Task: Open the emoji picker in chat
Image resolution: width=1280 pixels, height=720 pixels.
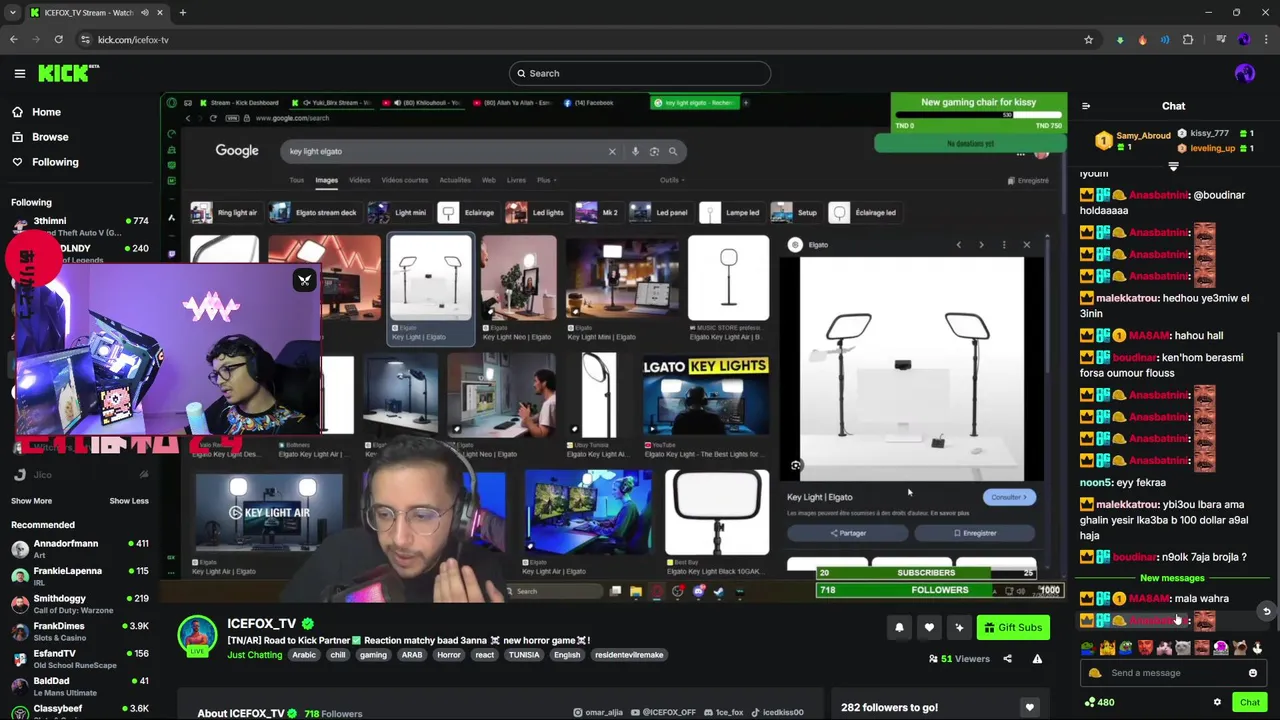Action: point(1252,673)
